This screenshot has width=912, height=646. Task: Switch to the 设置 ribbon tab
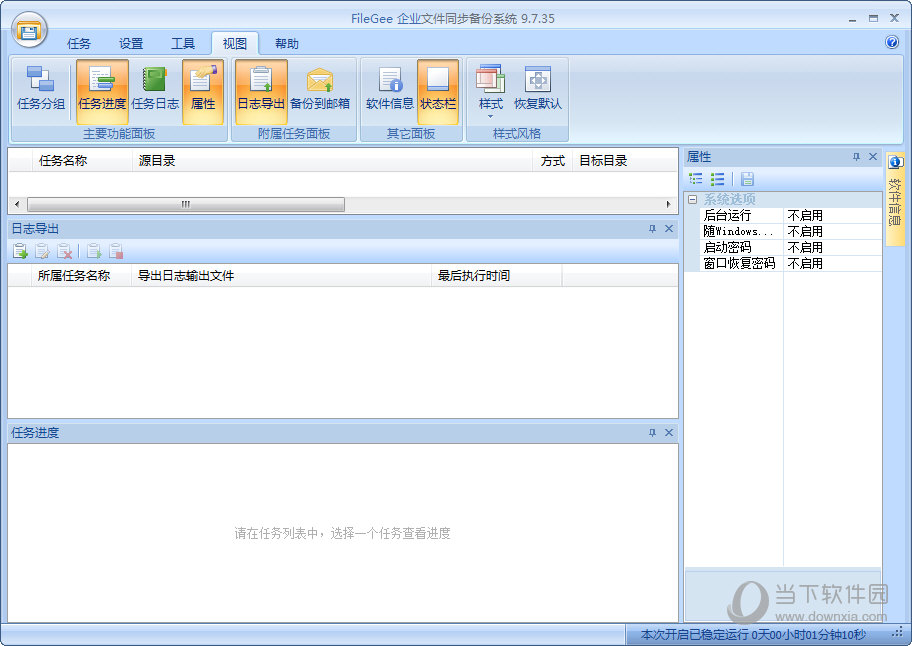click(x=131, y=44)
